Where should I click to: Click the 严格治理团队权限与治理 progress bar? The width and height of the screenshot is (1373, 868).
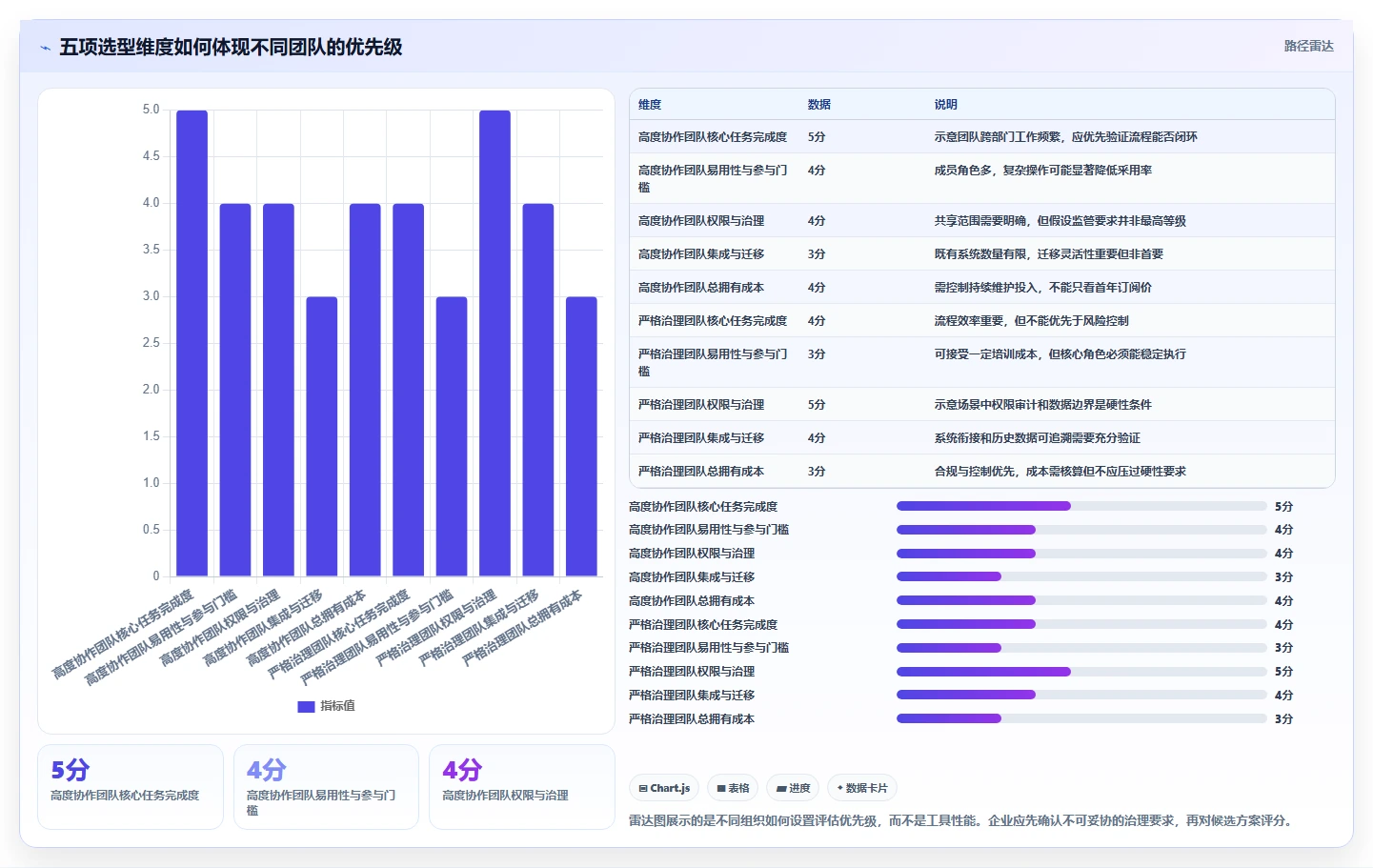coord(1081,672)
